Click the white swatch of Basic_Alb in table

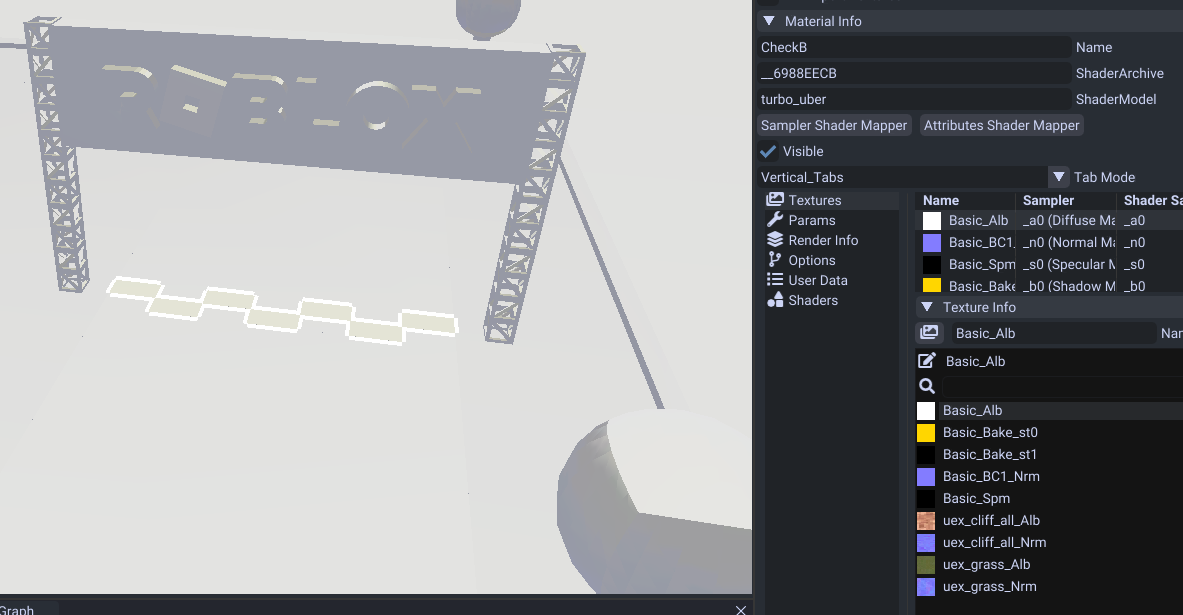tap(932, 220)
